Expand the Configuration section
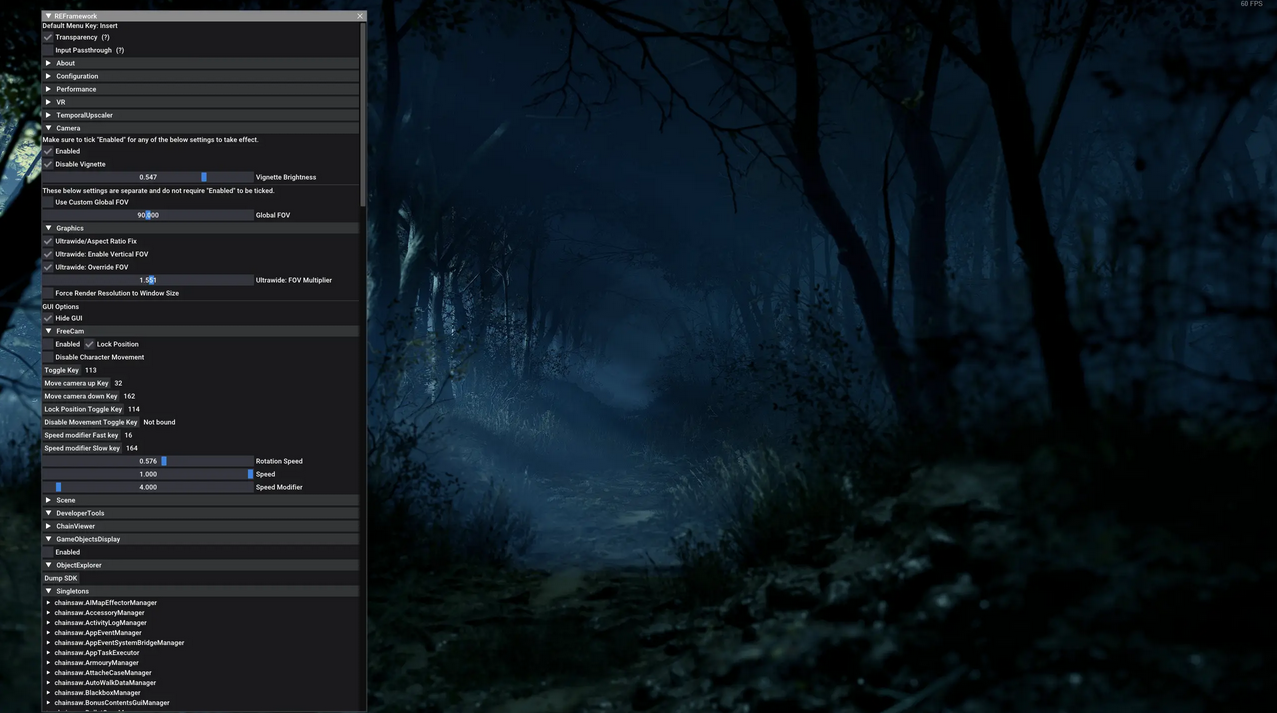 tap(200, 76)
